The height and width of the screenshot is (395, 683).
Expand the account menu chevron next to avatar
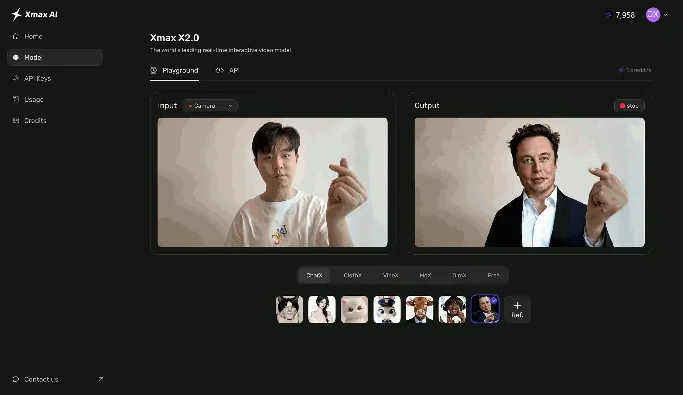click(x=665, y=15)
